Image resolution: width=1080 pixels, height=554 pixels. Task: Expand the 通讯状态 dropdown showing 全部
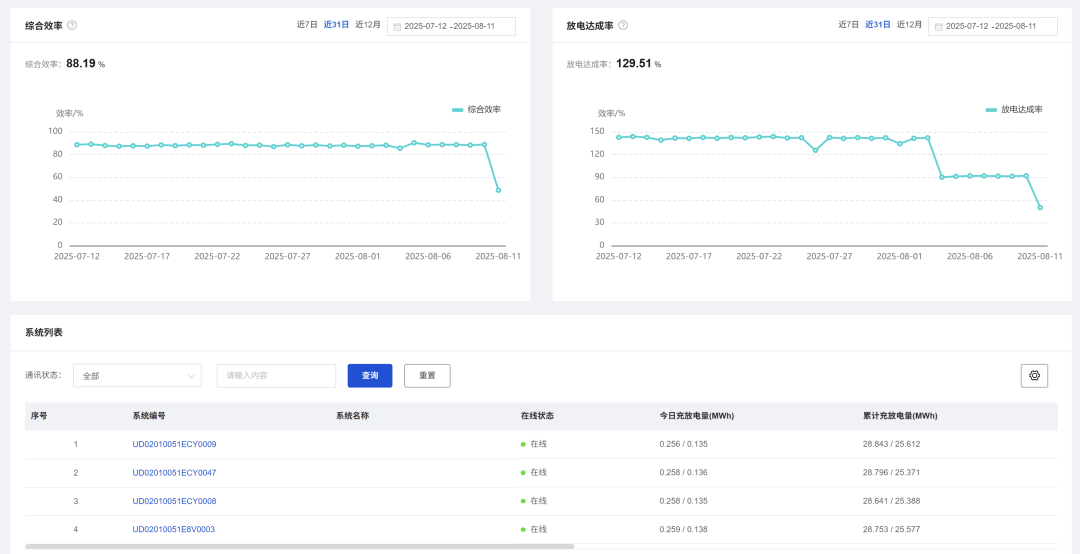pyautogui.click(x=137, y=376)
